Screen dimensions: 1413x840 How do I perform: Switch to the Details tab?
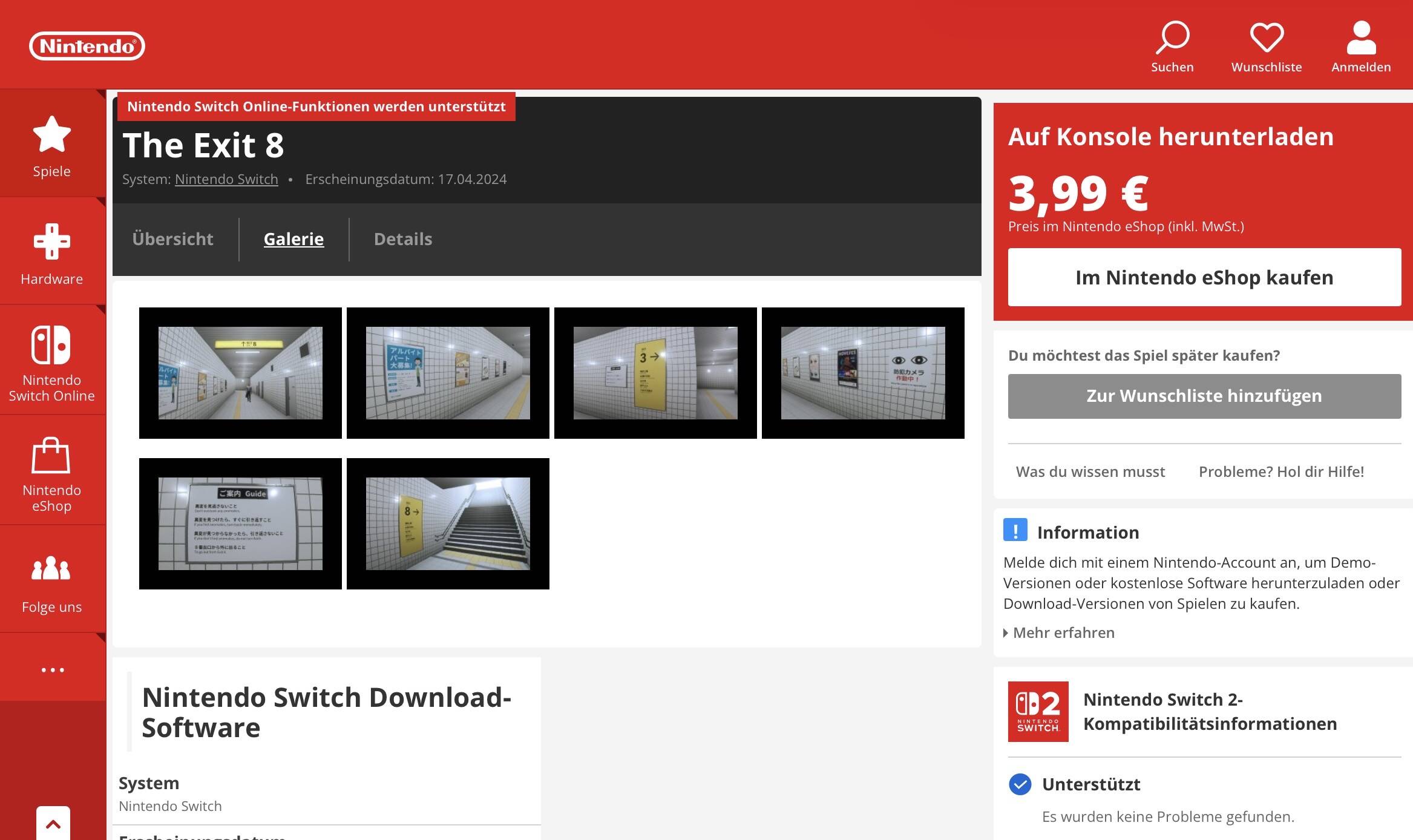pos(403,239)
